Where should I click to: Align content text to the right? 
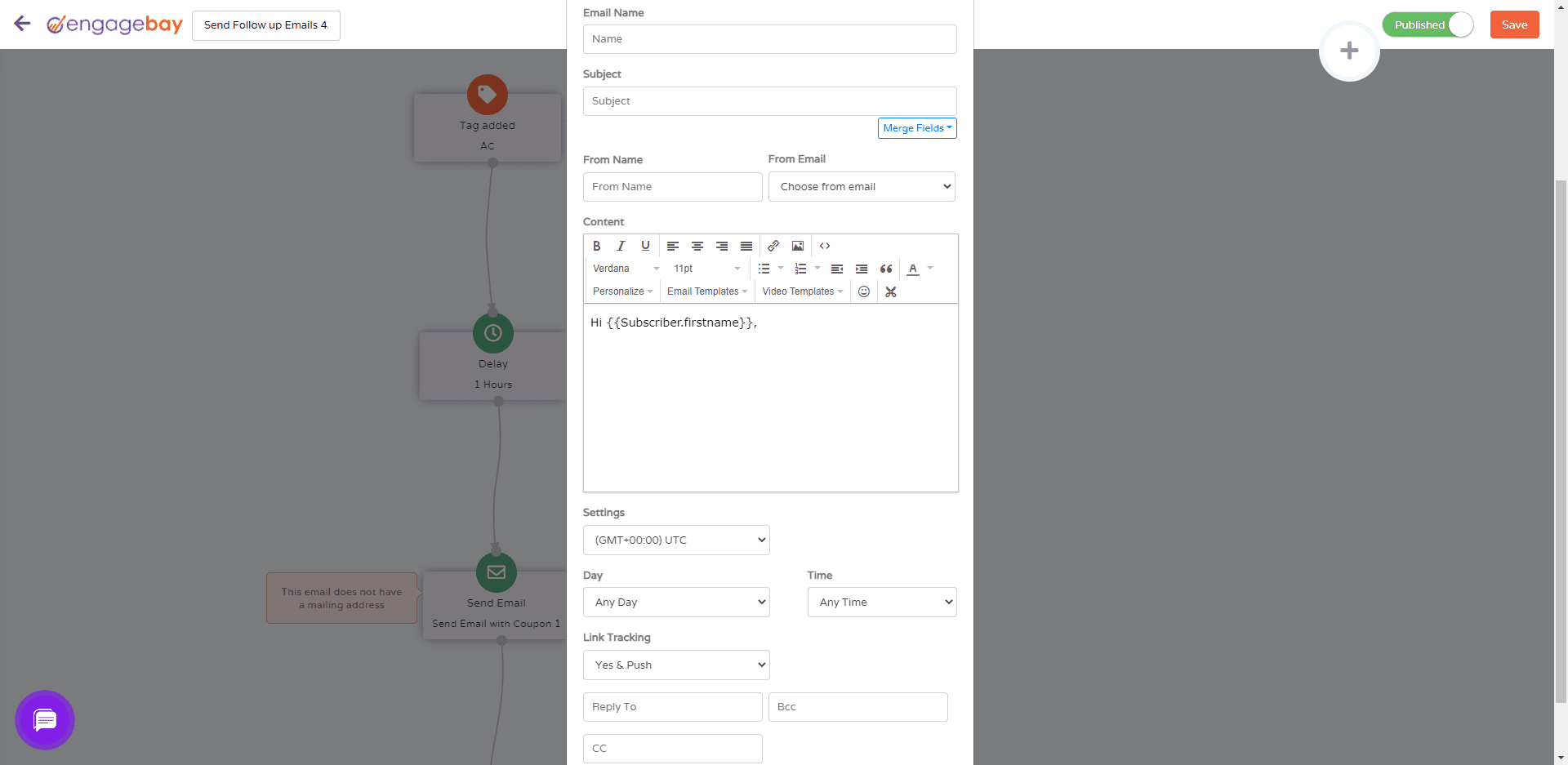click(x=722, y=246)
